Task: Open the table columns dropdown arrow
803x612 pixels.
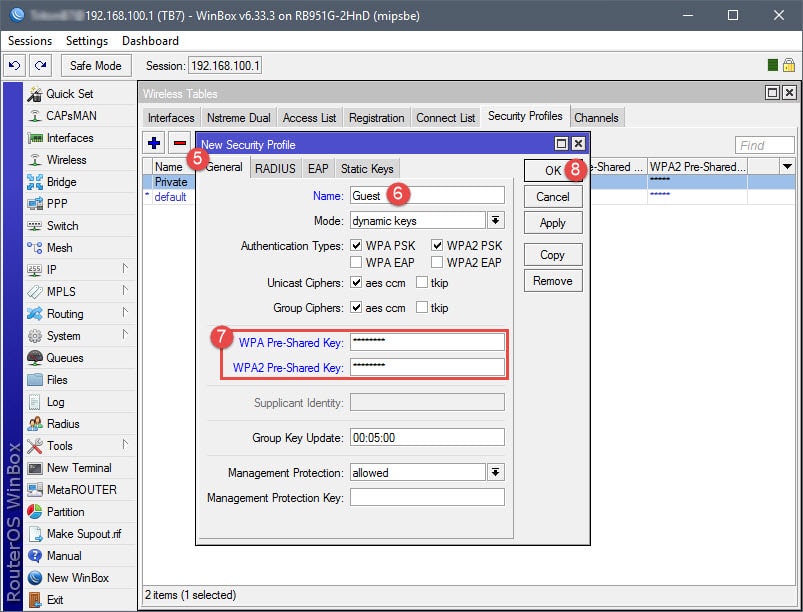Action: coord(787,166)
